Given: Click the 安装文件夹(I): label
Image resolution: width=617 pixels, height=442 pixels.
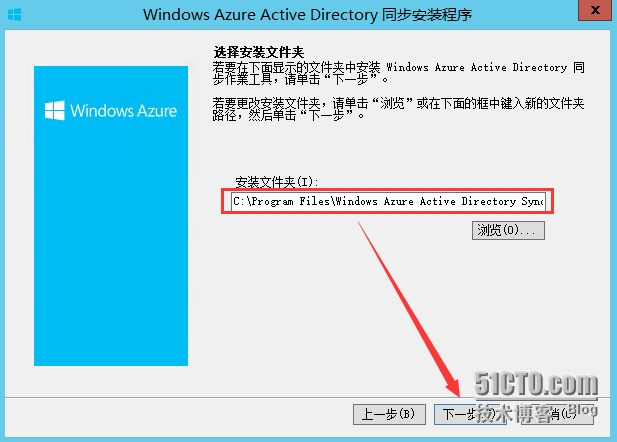Looking at the screenshot, I should [276, 182].
